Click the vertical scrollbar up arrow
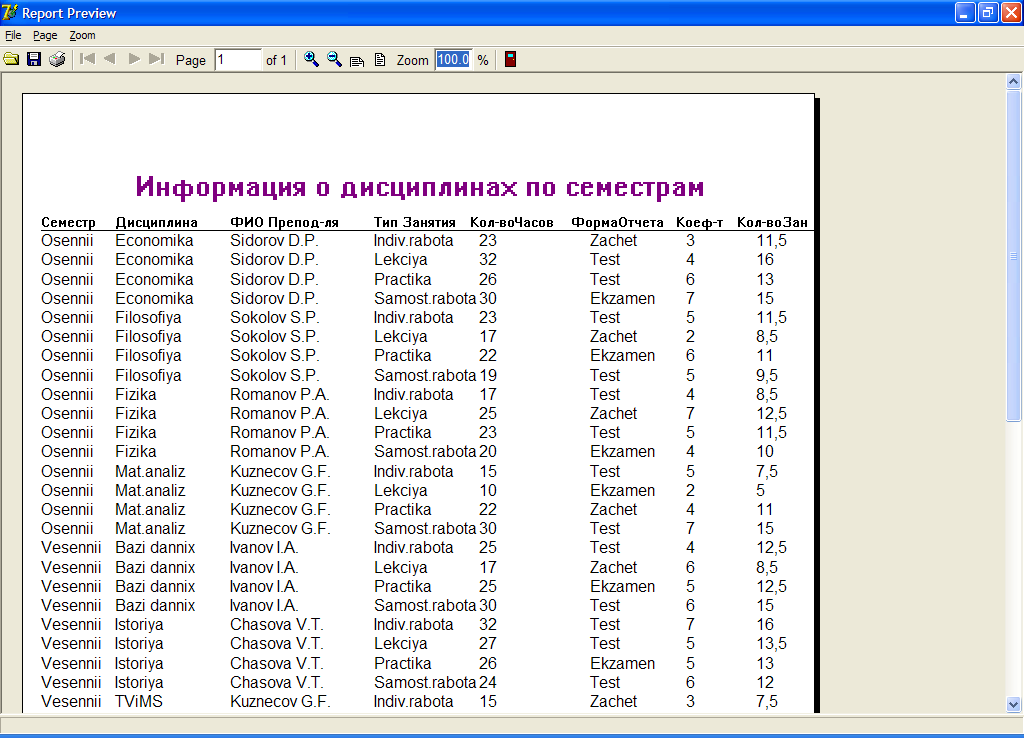The width and height of the screenshot is (1024, 738). click(x=1014, y=82)
